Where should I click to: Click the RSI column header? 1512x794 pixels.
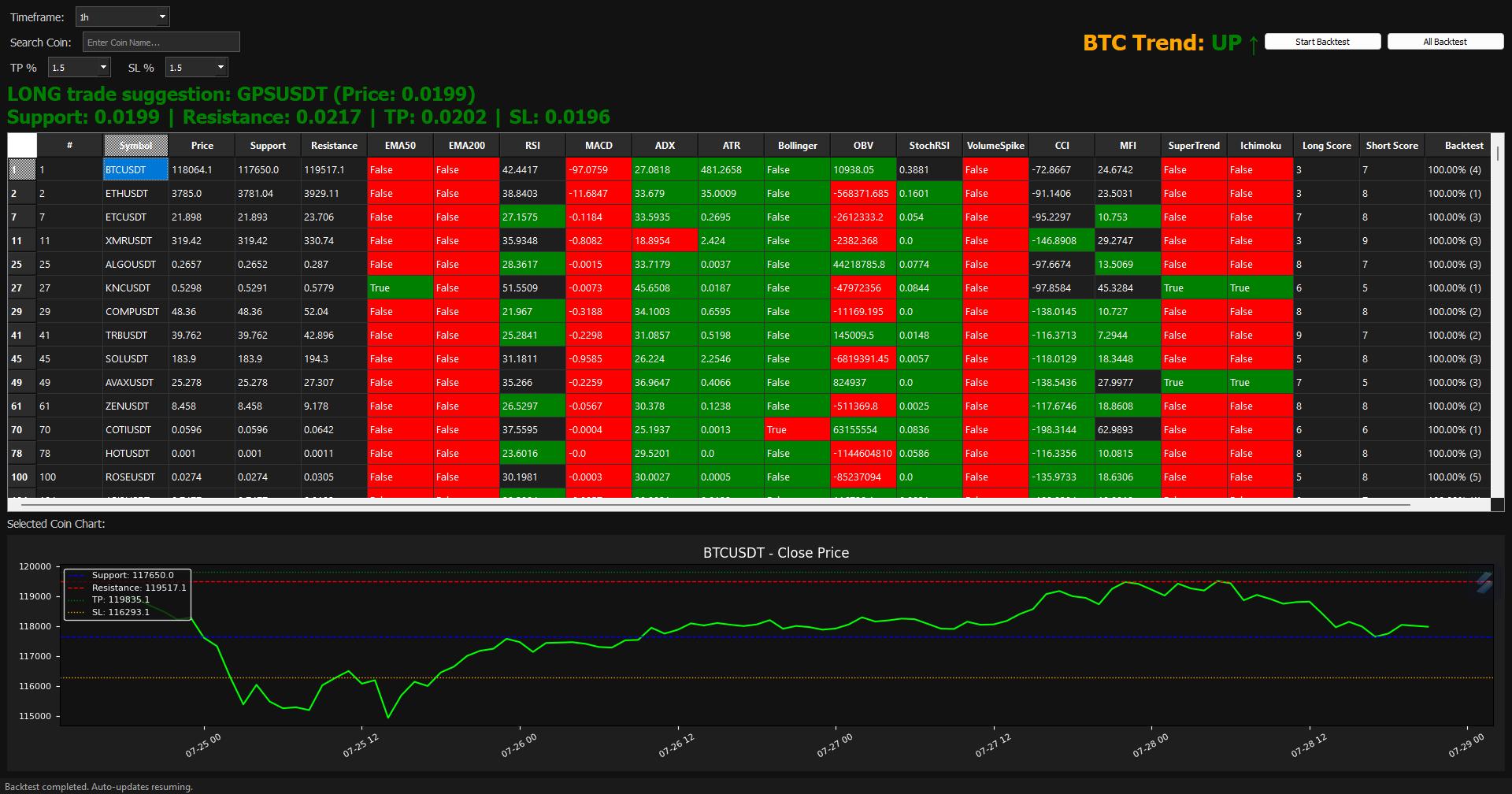(532, 145)
